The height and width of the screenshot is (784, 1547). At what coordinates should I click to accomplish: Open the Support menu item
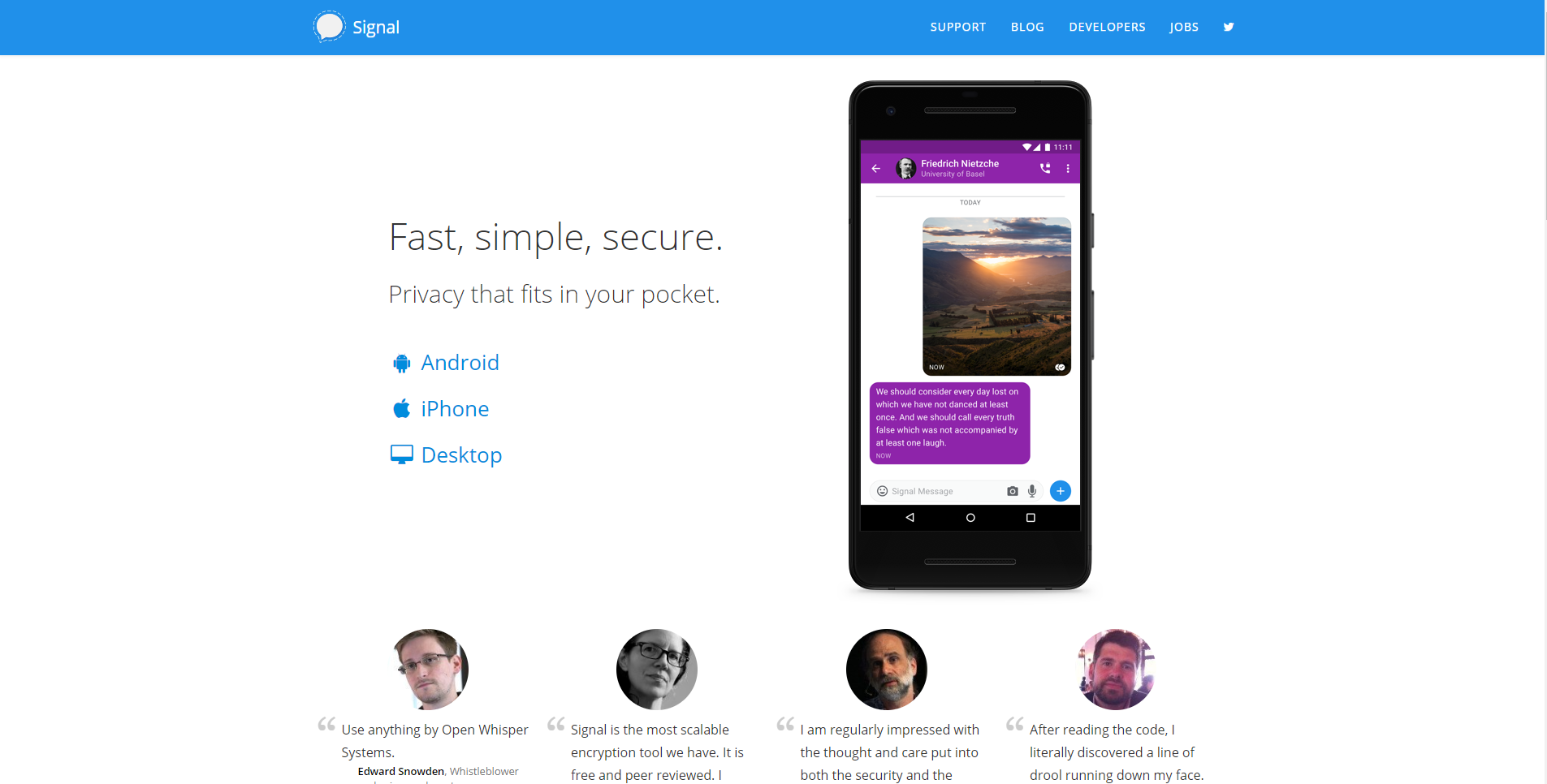pyautogui.click(x=957, y=27)
